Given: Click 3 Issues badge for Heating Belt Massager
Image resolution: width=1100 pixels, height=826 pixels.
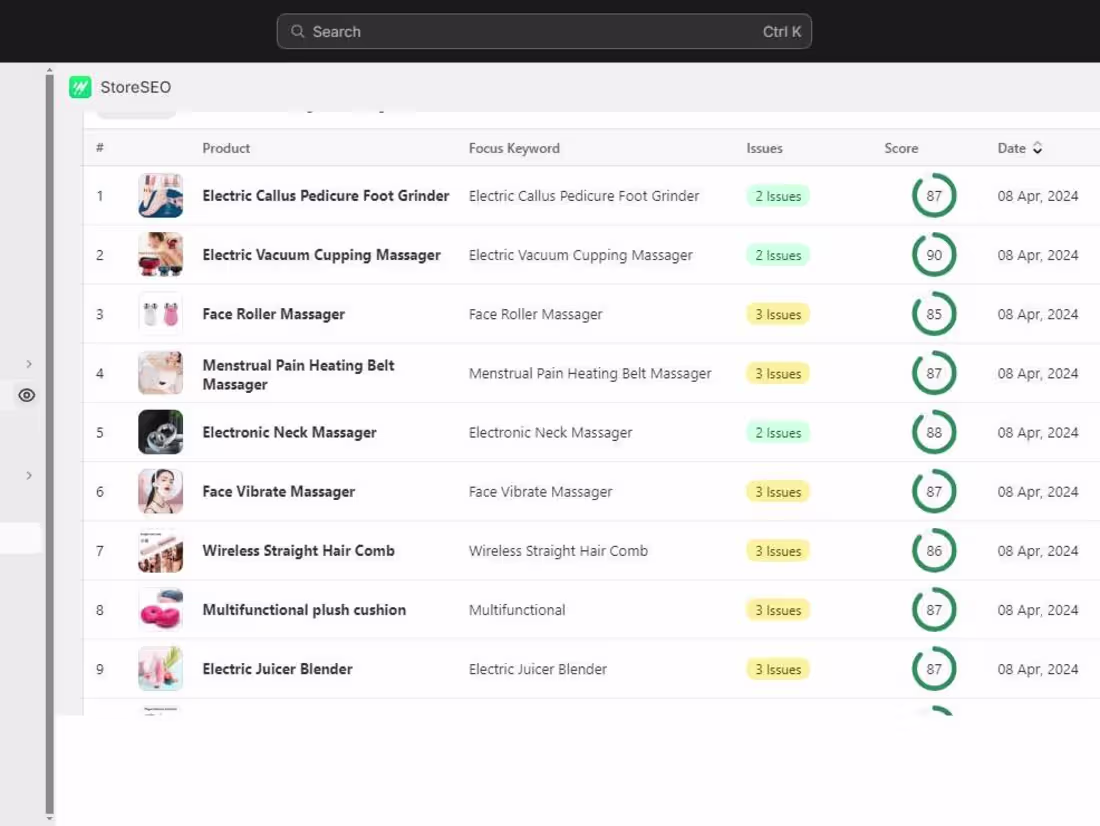Looking at the screenshot, I should point(777,373).
